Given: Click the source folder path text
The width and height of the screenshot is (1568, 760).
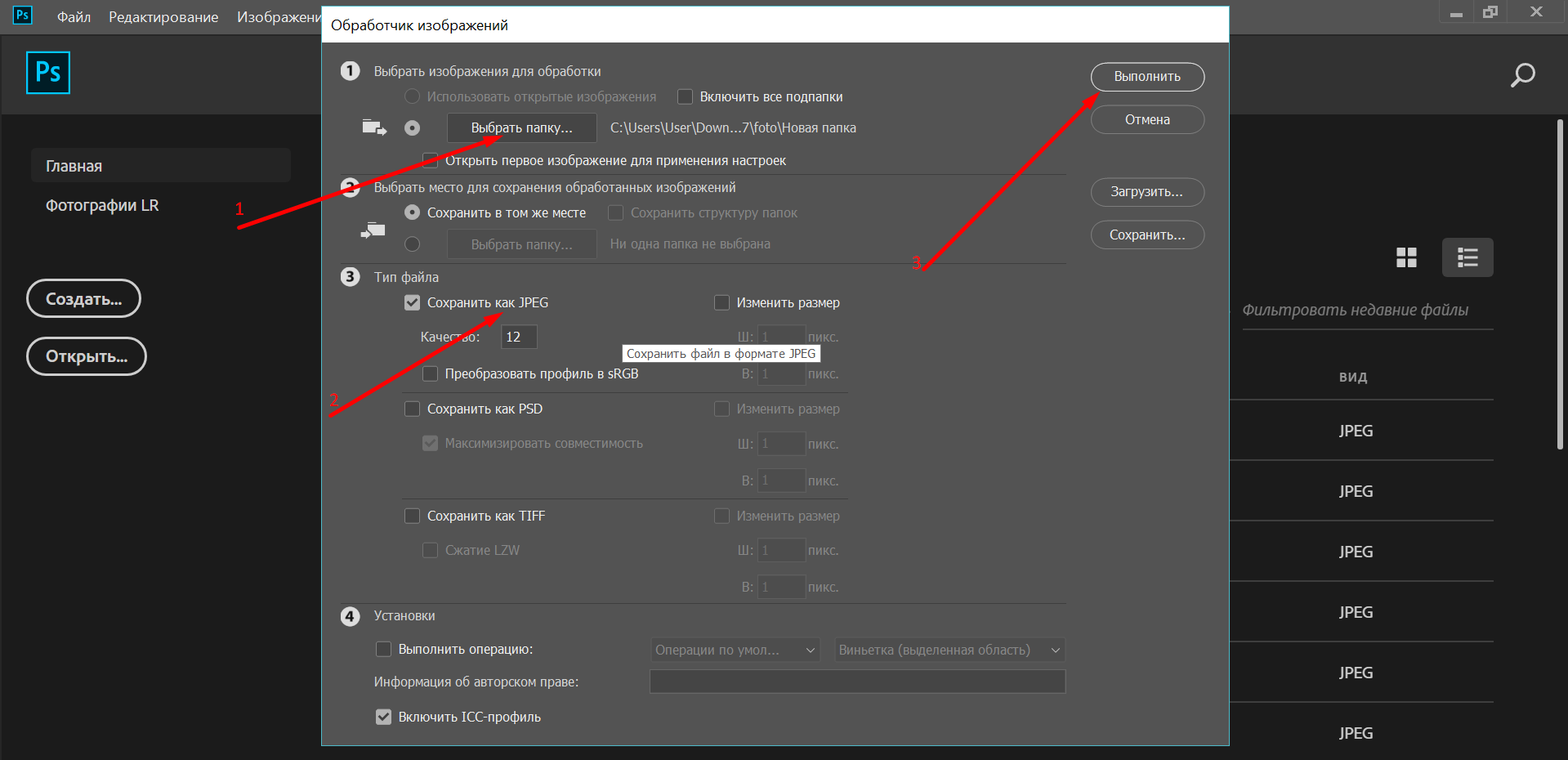Looking at the screenshot, I should 733,127.
